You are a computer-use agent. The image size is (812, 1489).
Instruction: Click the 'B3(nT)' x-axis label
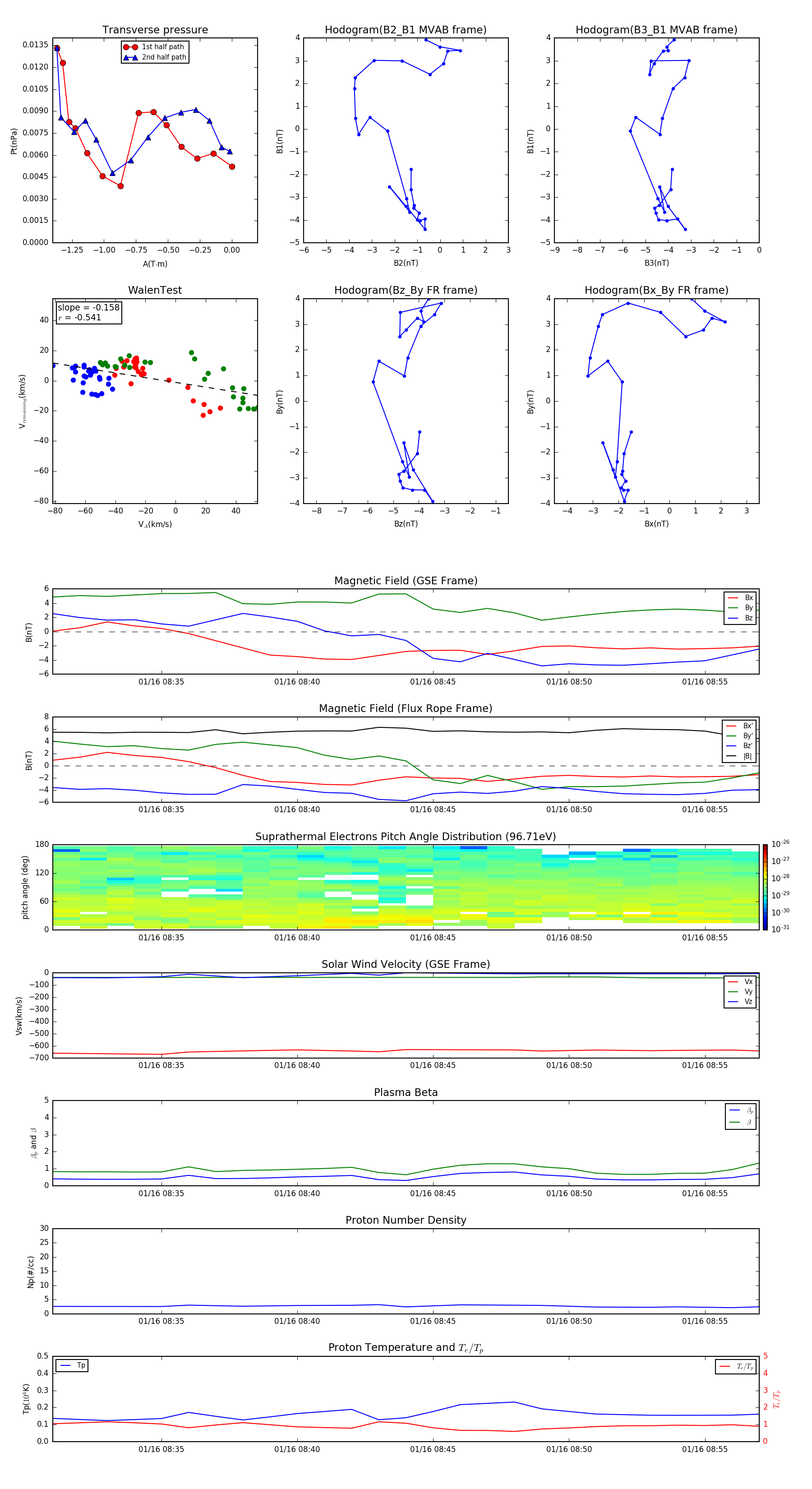pos(656,263)
